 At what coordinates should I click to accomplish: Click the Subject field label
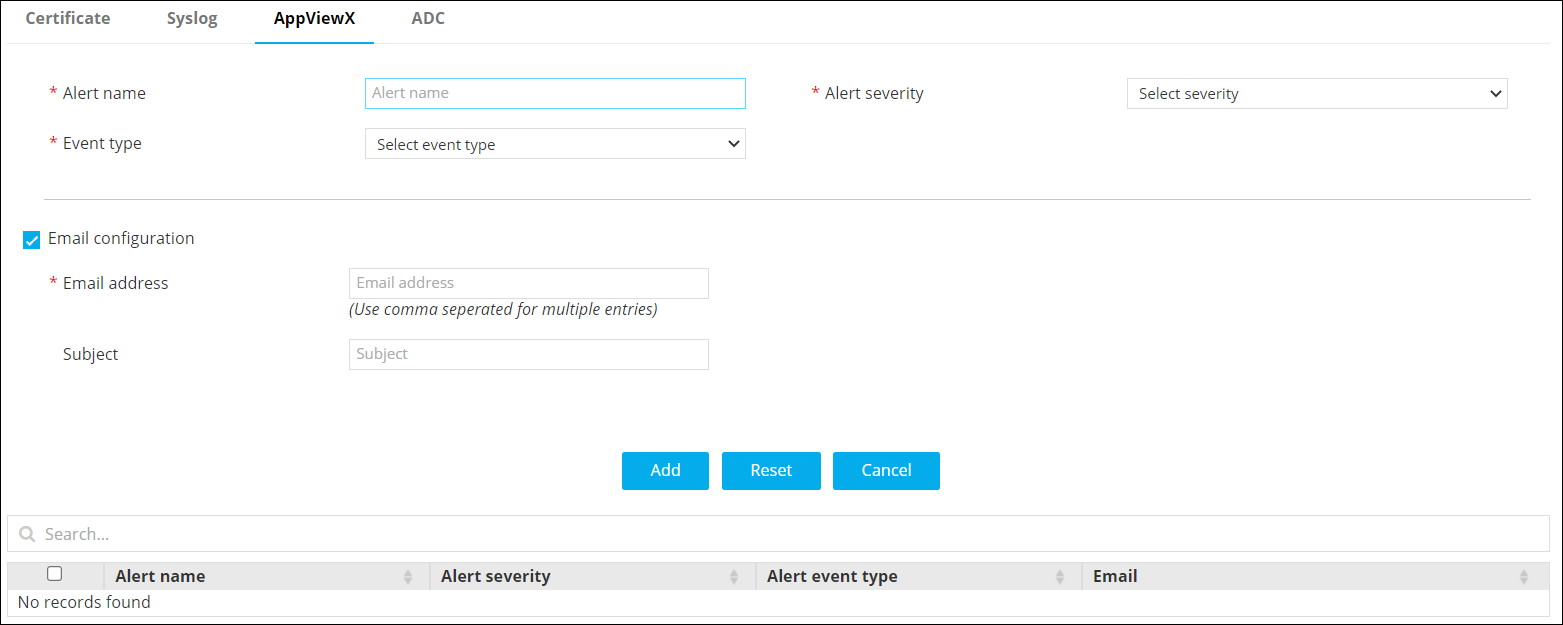90,354
